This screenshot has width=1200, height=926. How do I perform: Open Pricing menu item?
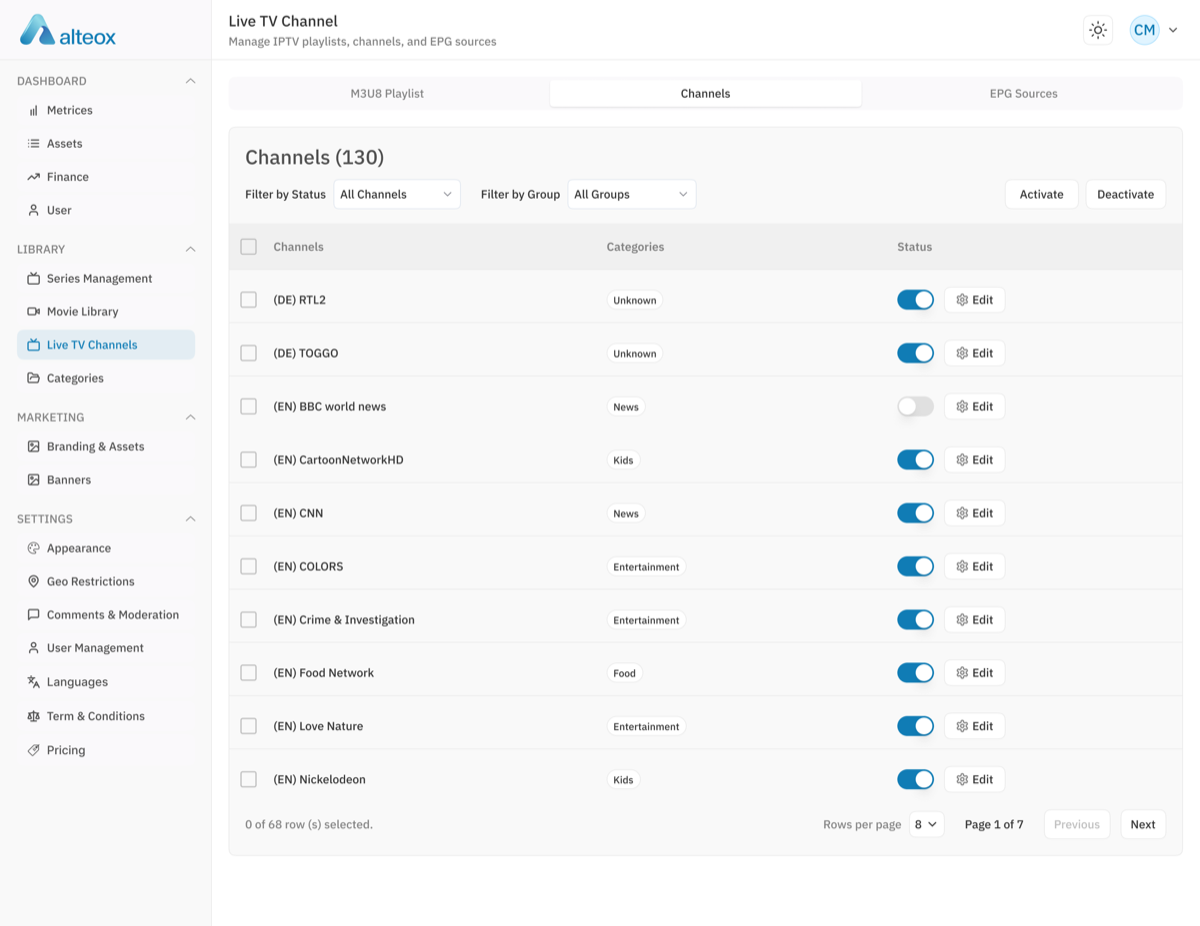tap(106, 750)
